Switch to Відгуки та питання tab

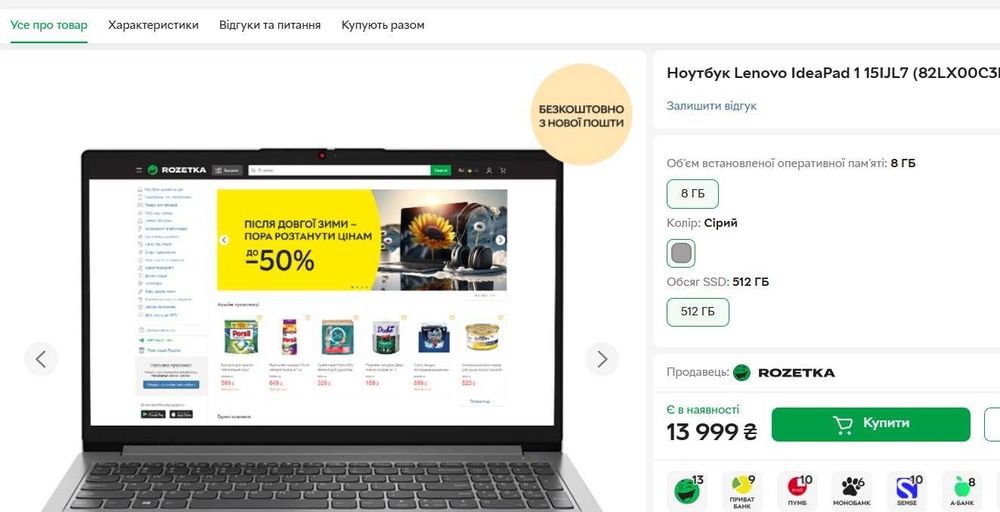[270, 26]
